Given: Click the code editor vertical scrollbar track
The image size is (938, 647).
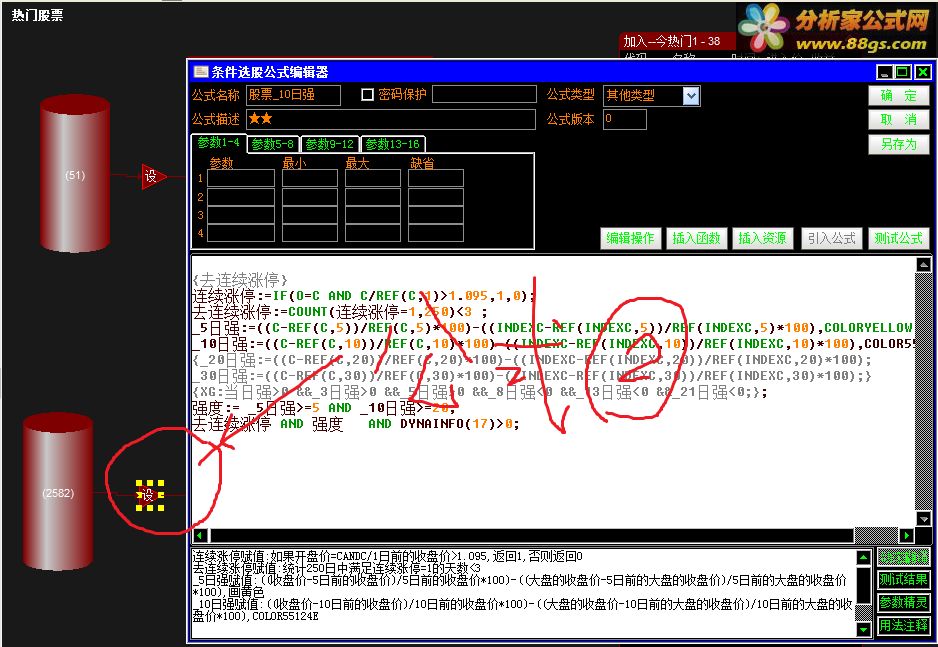Looking at the screenshot, I should click(923, 392).
